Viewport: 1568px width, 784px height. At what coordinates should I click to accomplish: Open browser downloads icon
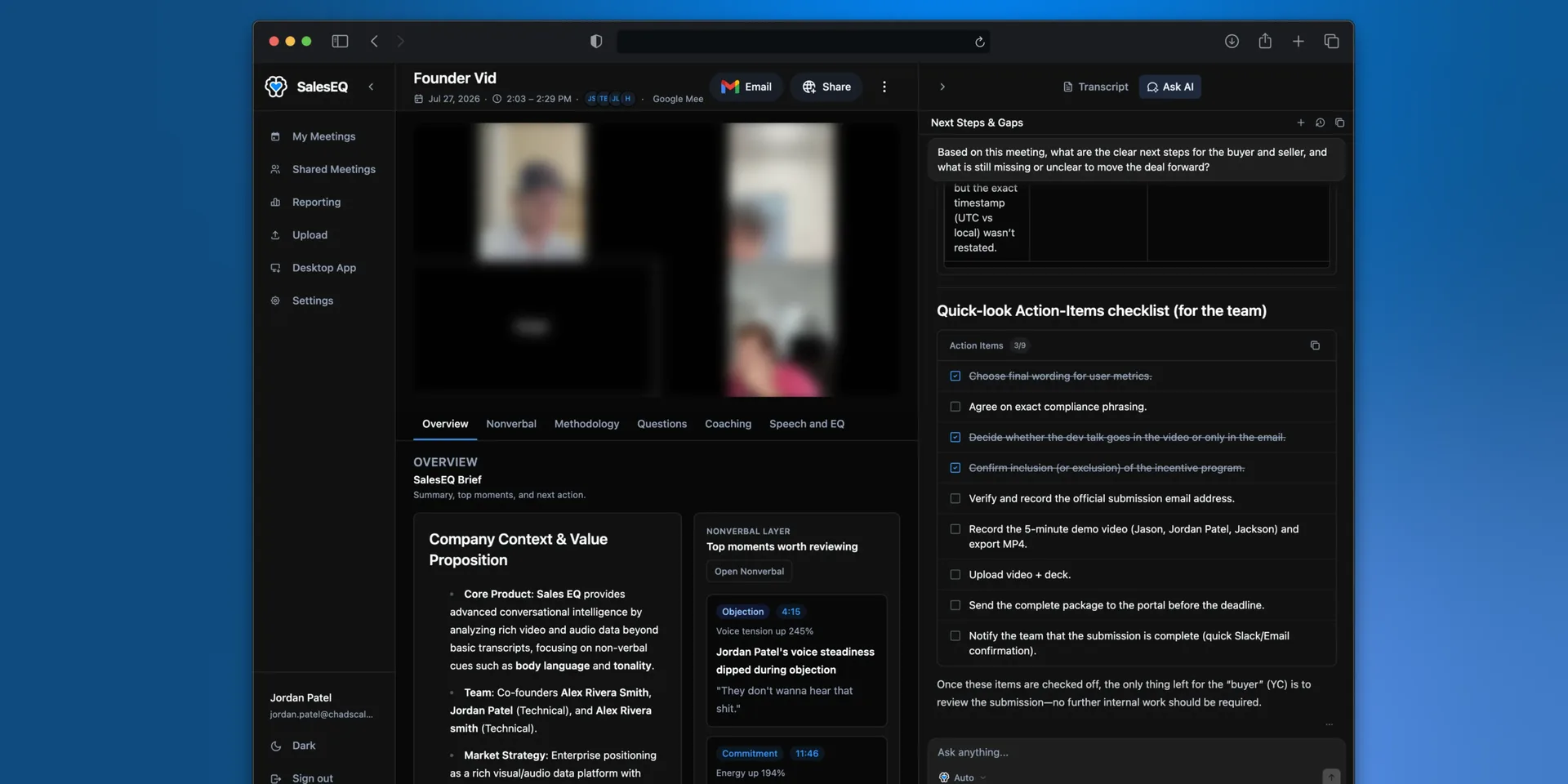[1232, 42]
